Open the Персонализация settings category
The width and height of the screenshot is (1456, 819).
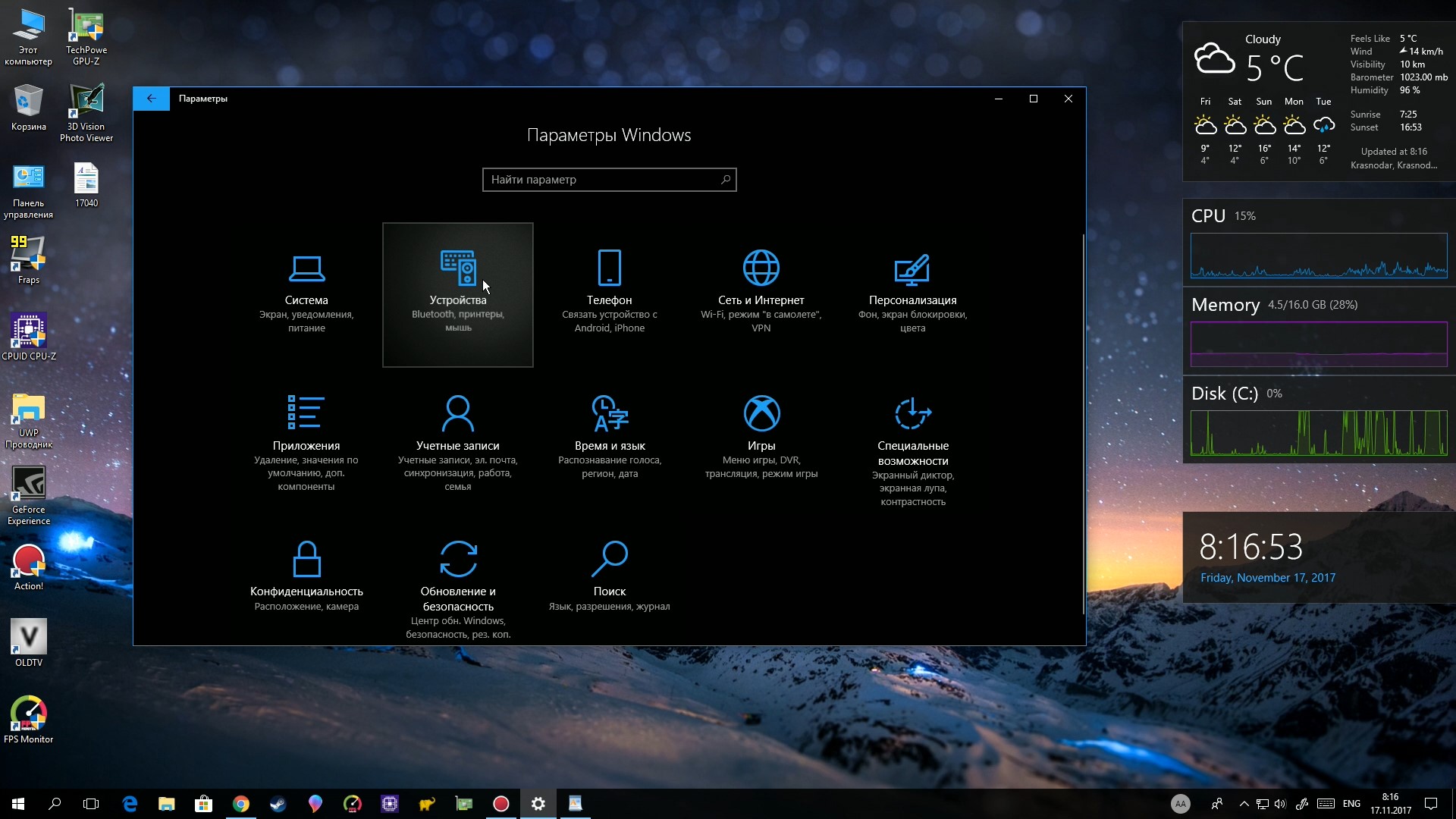point(913,294)
